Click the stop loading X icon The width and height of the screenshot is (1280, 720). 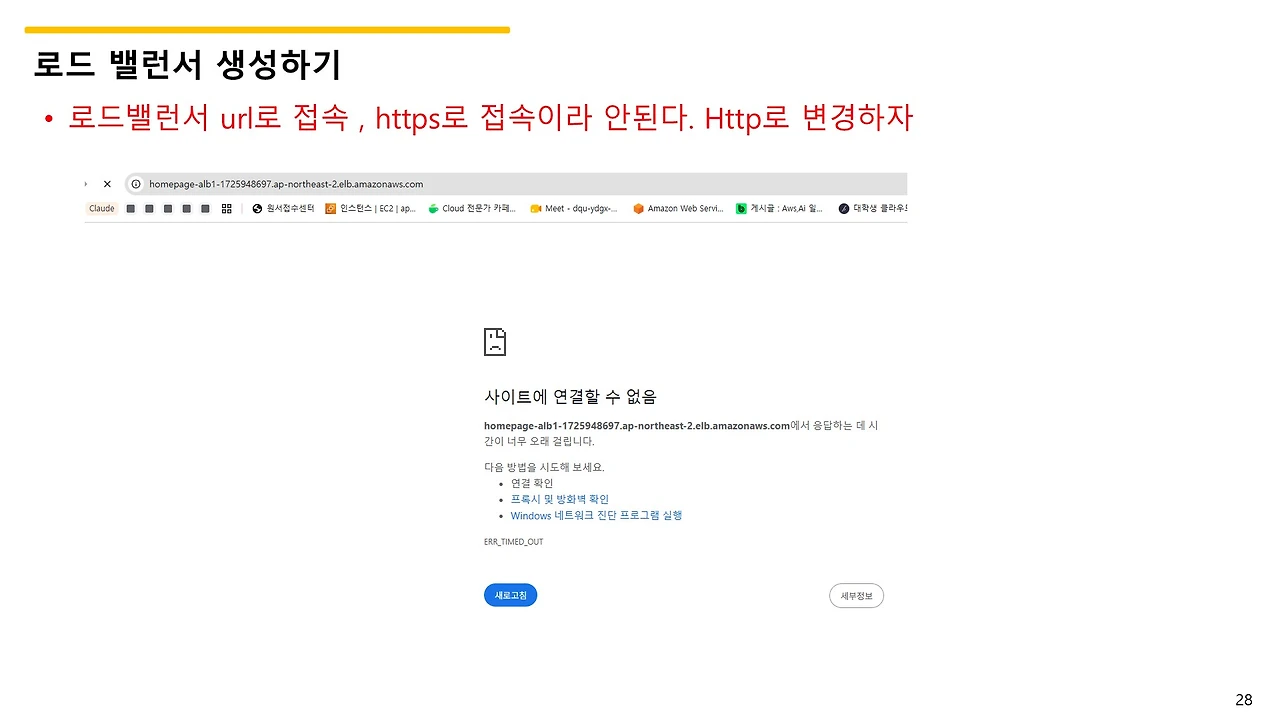click(107, 184)
